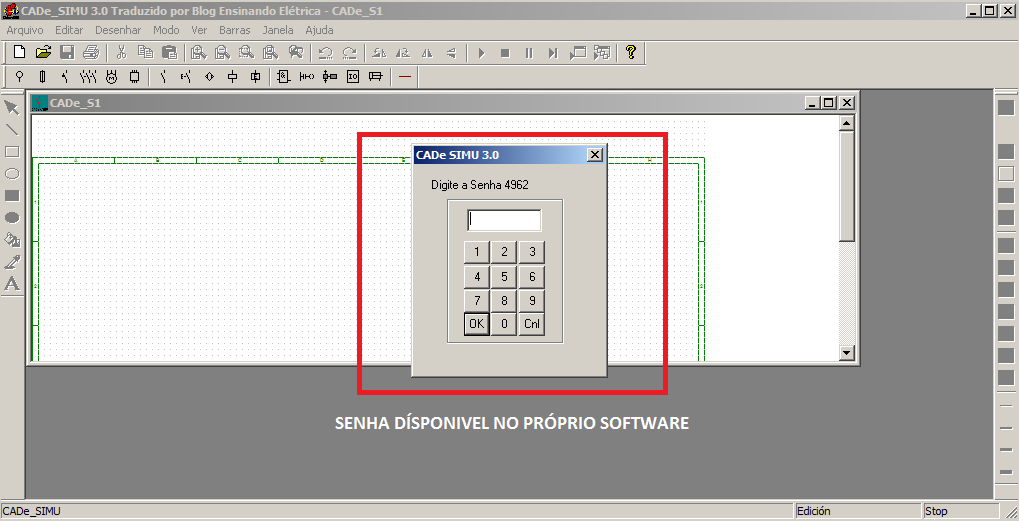Open the Modo menu
The width and height of the screenshot is (1019, 521).
166,30
